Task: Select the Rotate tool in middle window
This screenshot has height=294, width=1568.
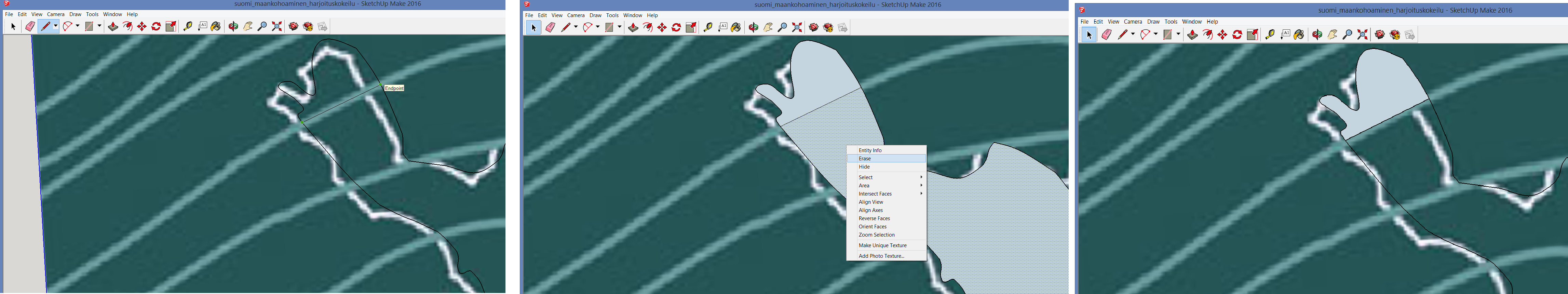Action: click(x=676, y=27)
